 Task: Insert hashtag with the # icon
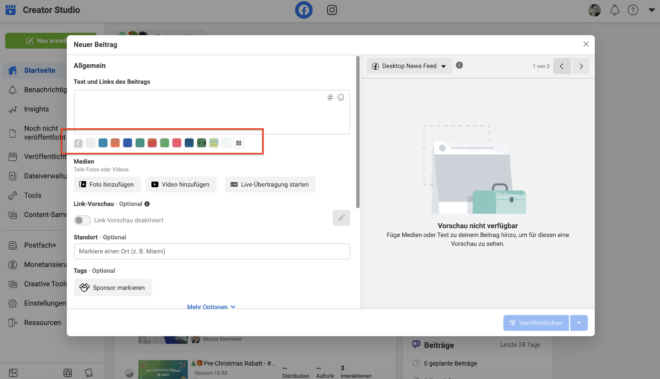tap(330, 98)
